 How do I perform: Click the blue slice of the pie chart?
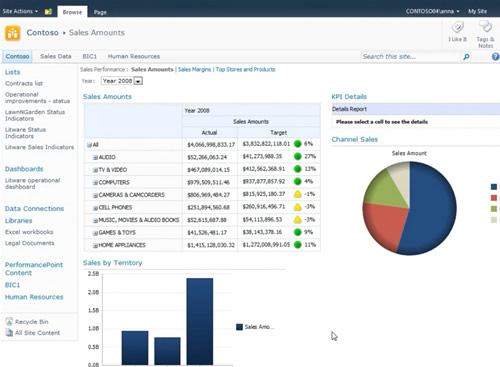(430, 208)
